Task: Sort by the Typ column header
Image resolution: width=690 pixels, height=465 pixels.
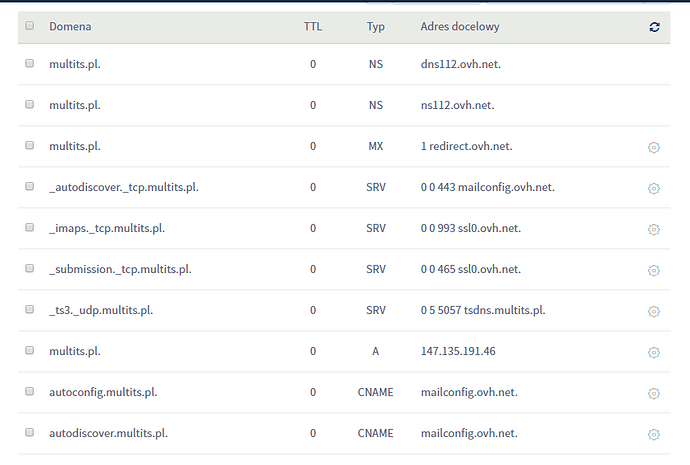Action: coord(375,27)
